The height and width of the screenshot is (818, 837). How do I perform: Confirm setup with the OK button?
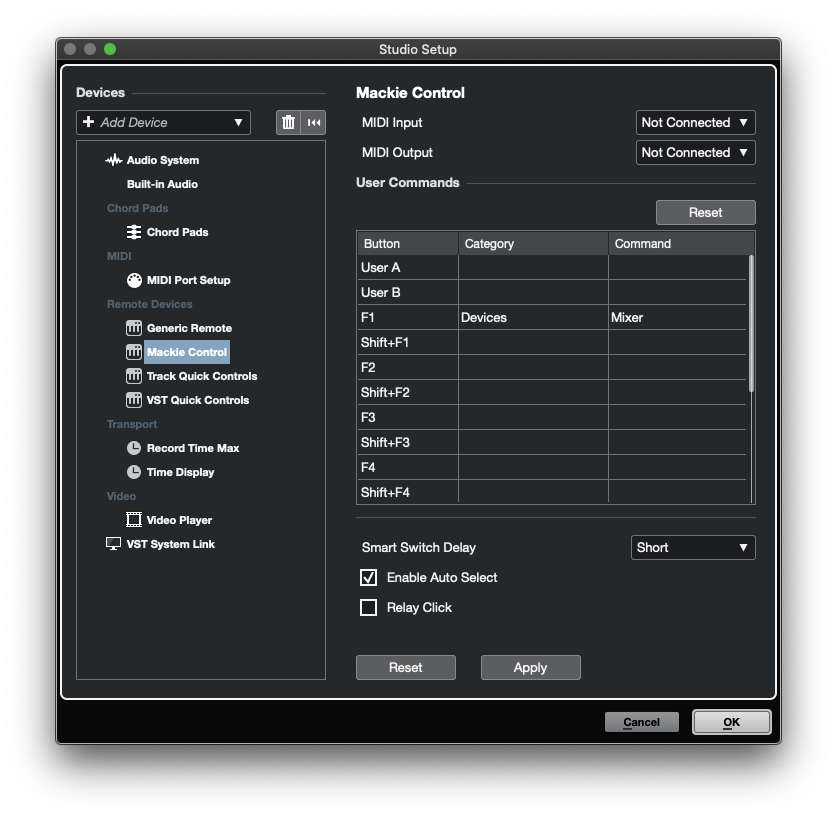click(x=731, y=721)
